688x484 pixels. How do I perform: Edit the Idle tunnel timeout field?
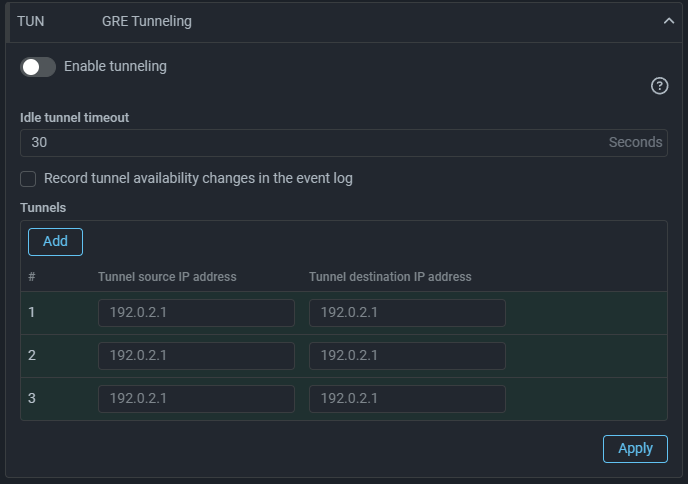[x=344, y=143]
